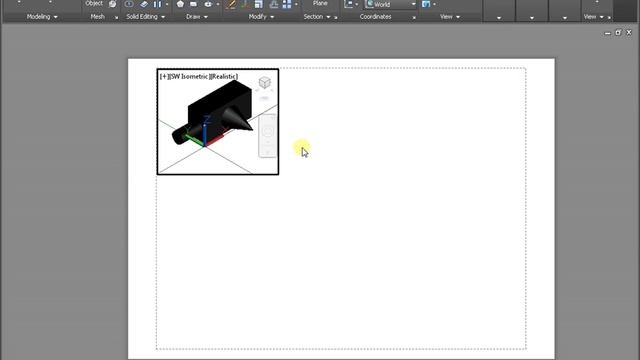Click the navigation bar in the viewport
The image size is (640, 360).
point(268,136)
